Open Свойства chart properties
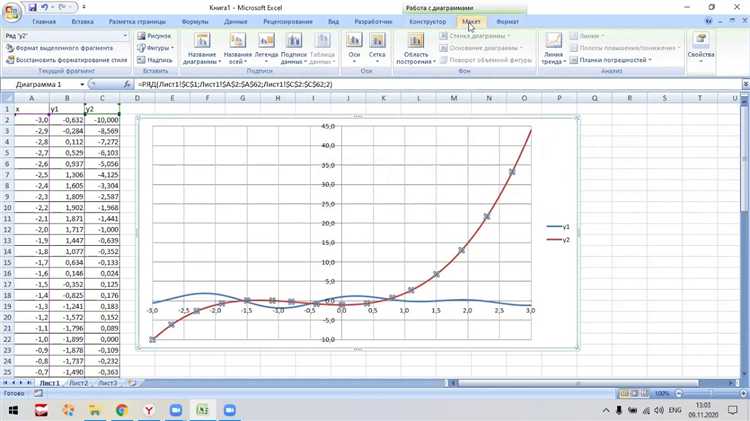 (x=701, y=48)
